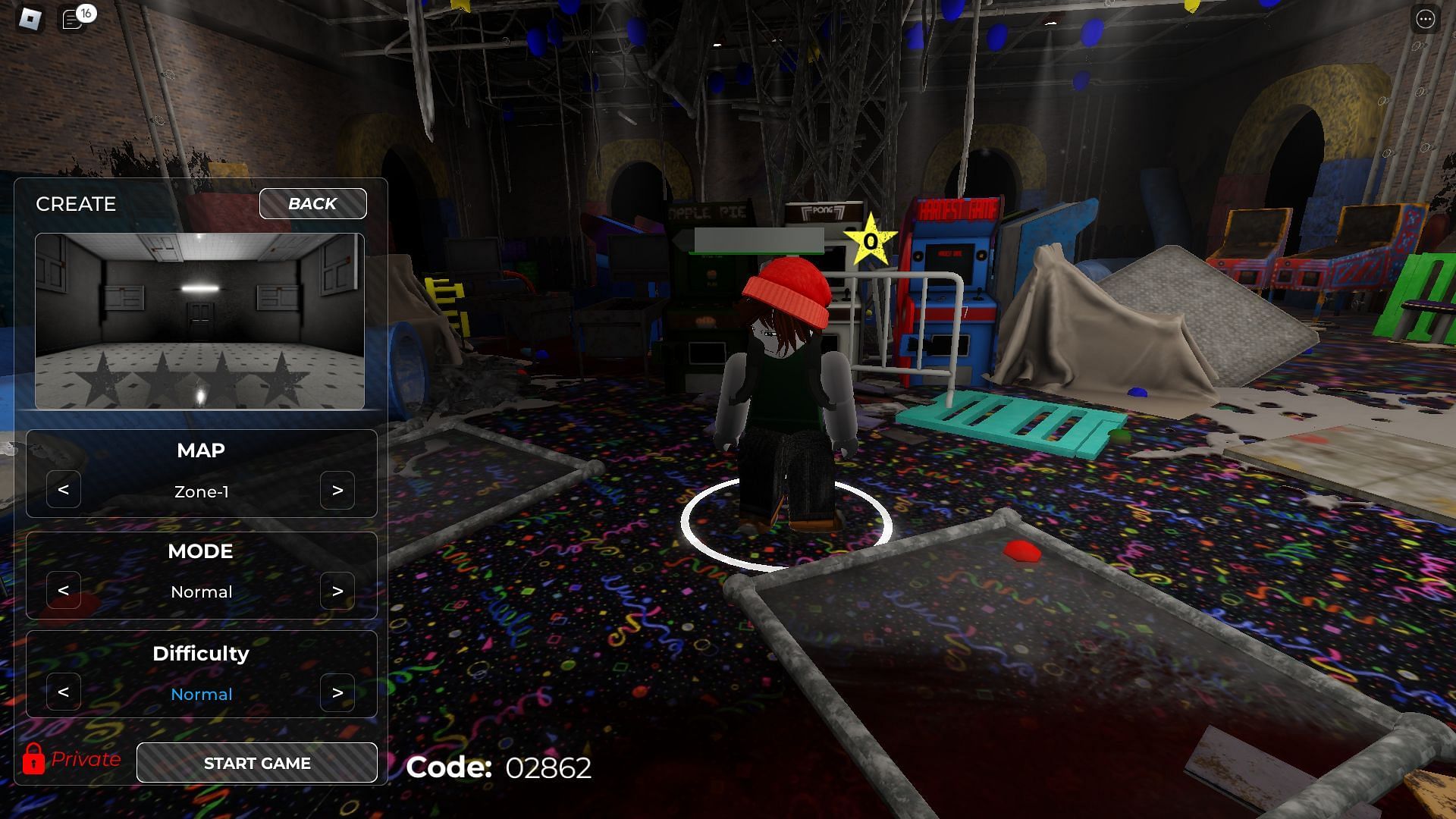This screenshot has width=1456, height=819.
Task: Select next Difficulty with right arrow
Action: pyautogui.click(x=337, y=692)
